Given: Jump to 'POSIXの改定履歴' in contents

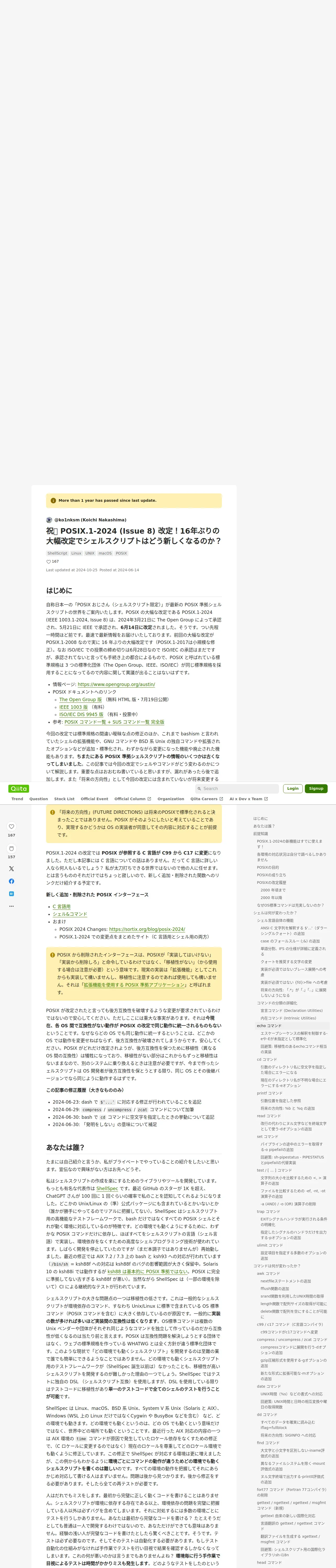Looking at the screenshot, I should coord(271,882).
